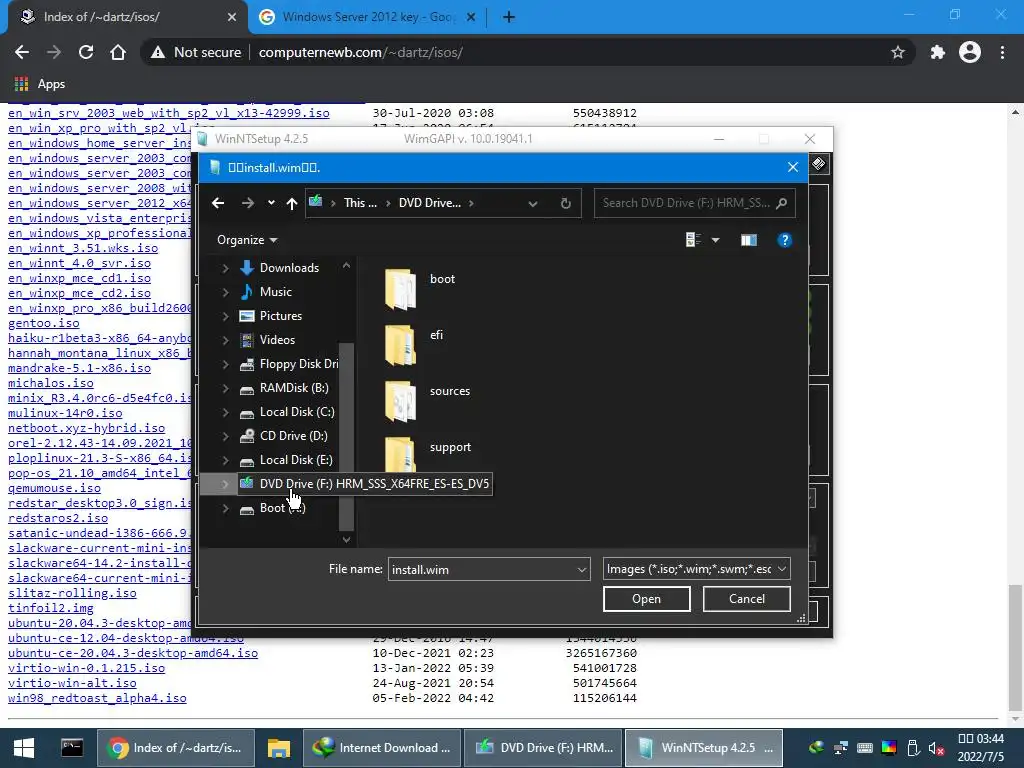Click the File name input field

pos(481,569)
